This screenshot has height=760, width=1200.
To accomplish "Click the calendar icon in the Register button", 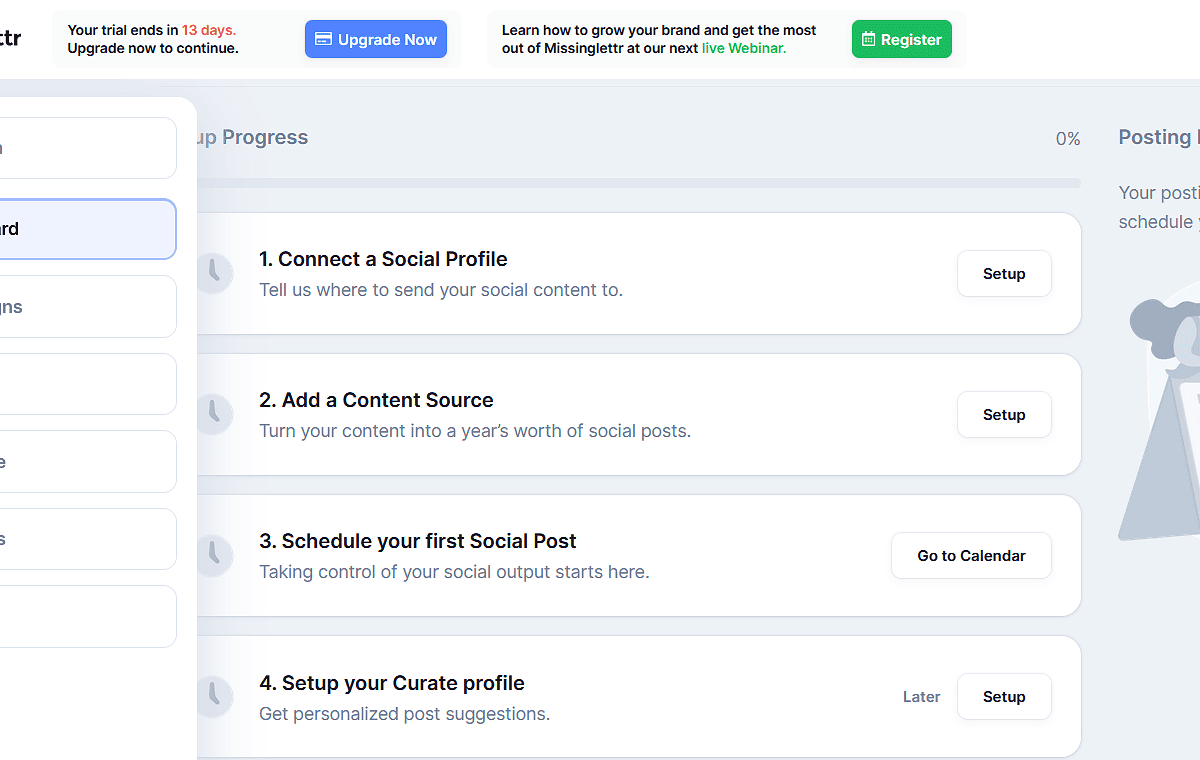I will click(x=868, y=40).
